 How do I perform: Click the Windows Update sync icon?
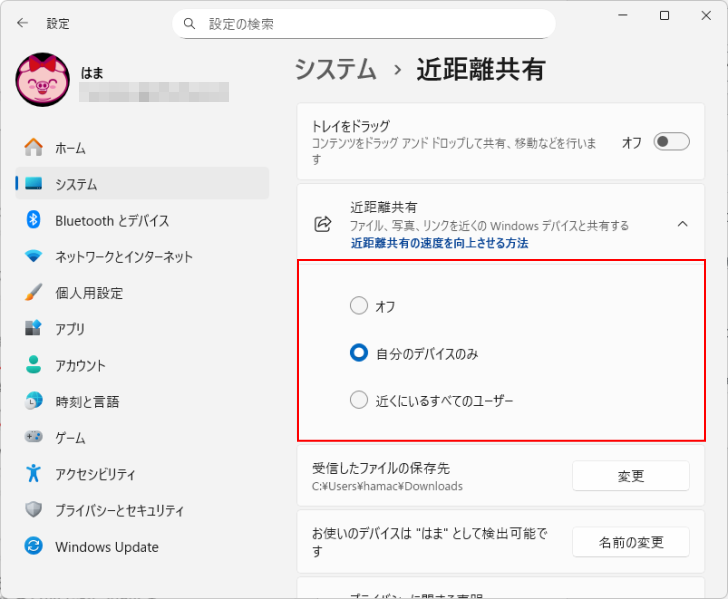pyautogui.click(x=33, y=546)
